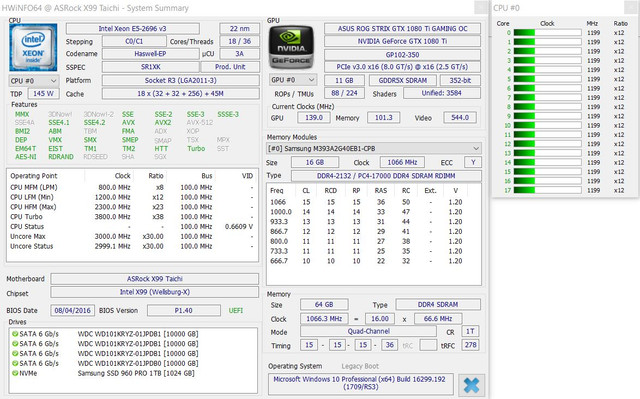This screenshot has height=399, width=640.
Task: Open the GPU #0 selector dropdown
Action: pos(293,80)
